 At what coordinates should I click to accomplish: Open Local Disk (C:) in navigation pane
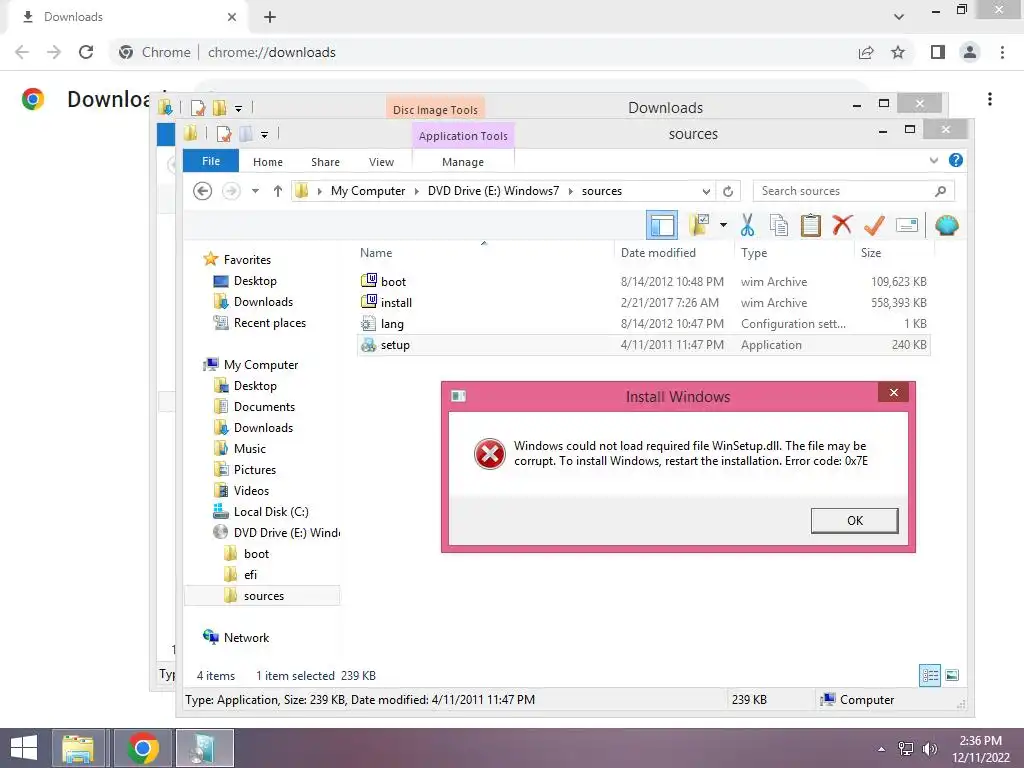[271, 512]
